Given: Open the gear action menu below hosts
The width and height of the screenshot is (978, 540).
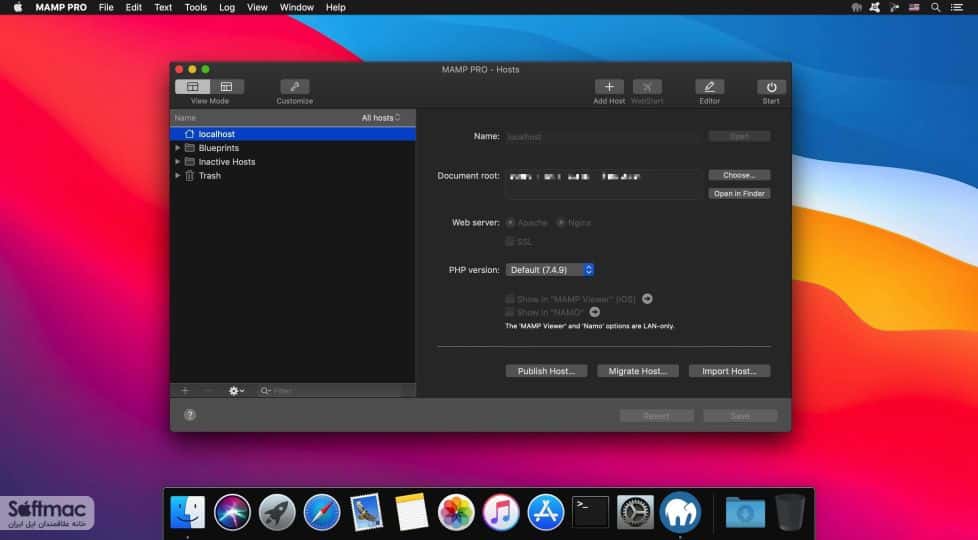Looking at the screenshot, I should [236, 390].
